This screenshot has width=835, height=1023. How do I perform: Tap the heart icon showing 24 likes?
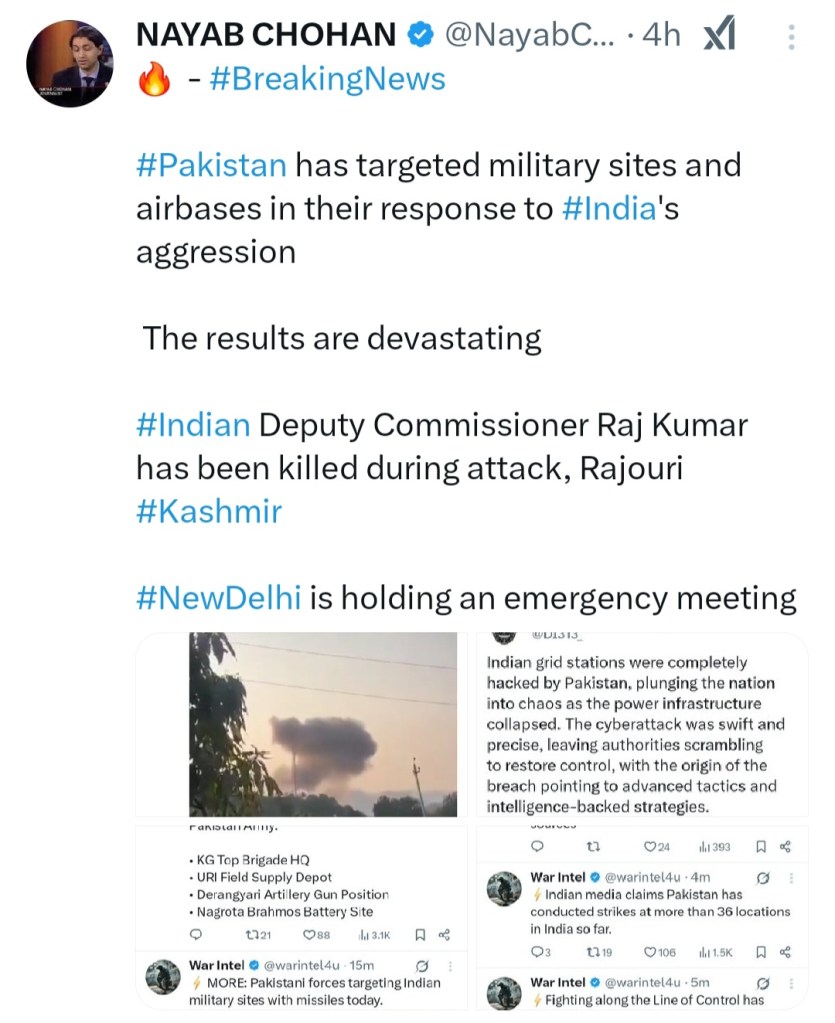649,847
